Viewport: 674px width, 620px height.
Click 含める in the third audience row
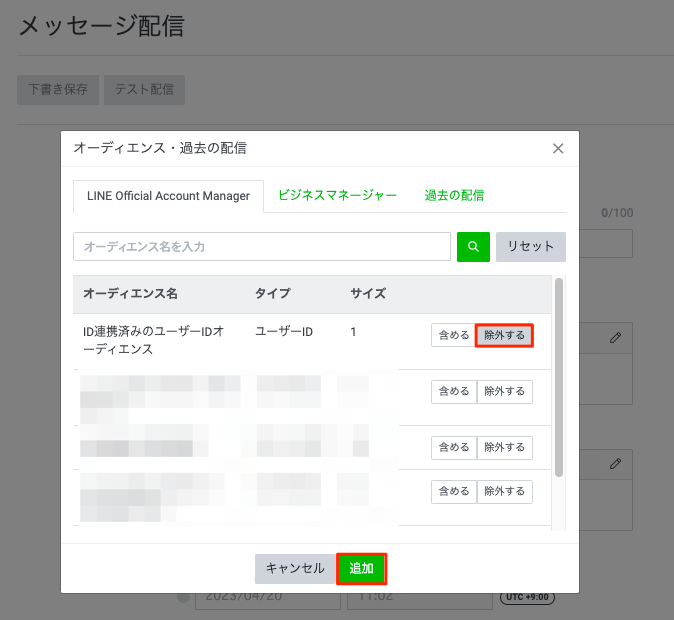click(x=453, y=448)
